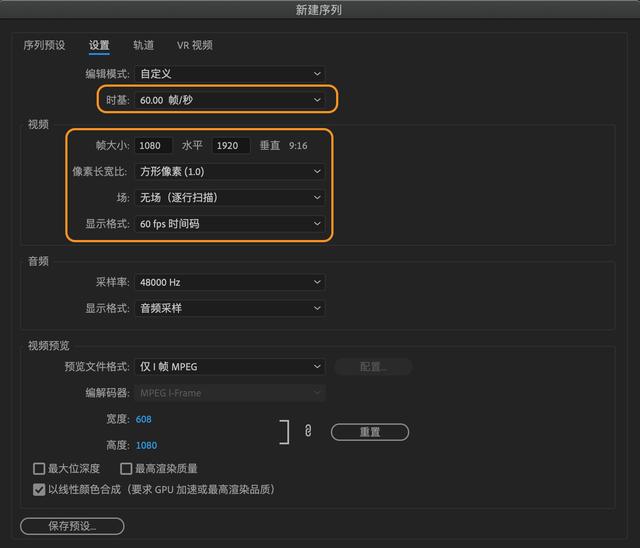Open the 采样率 48000 Hz dropdown
Viewport: 640px width, 548px height.
(230, 282)
